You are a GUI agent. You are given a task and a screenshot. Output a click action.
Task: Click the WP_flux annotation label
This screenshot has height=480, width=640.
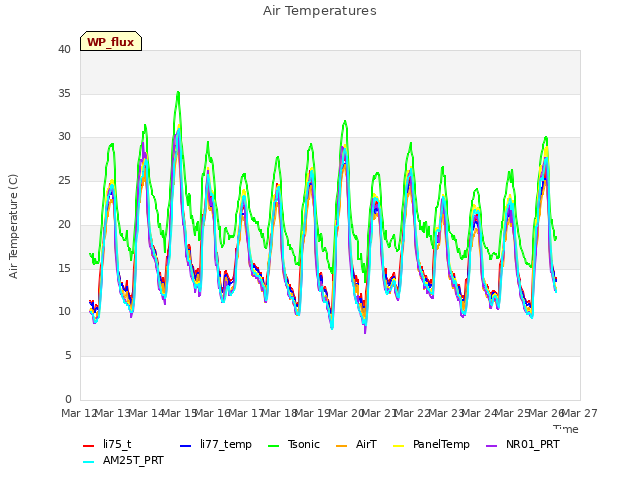[x=111, y=41]
